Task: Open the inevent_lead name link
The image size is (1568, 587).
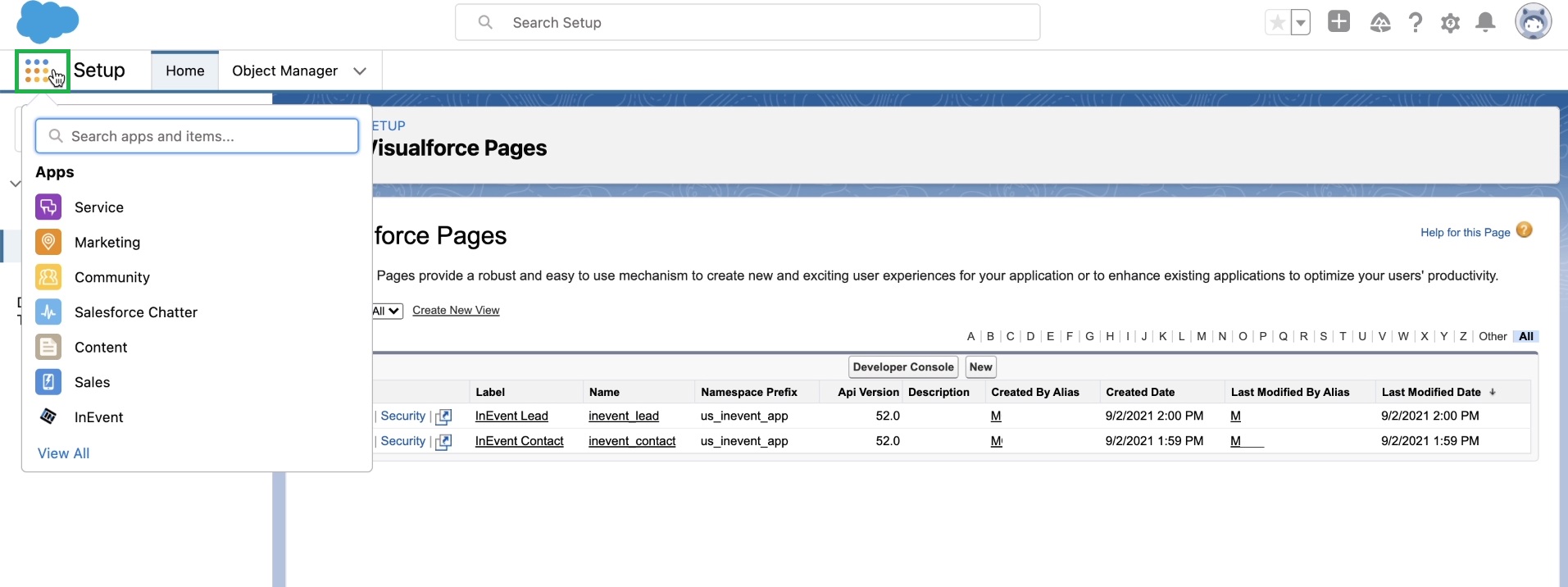Action: tap(624, 416)
